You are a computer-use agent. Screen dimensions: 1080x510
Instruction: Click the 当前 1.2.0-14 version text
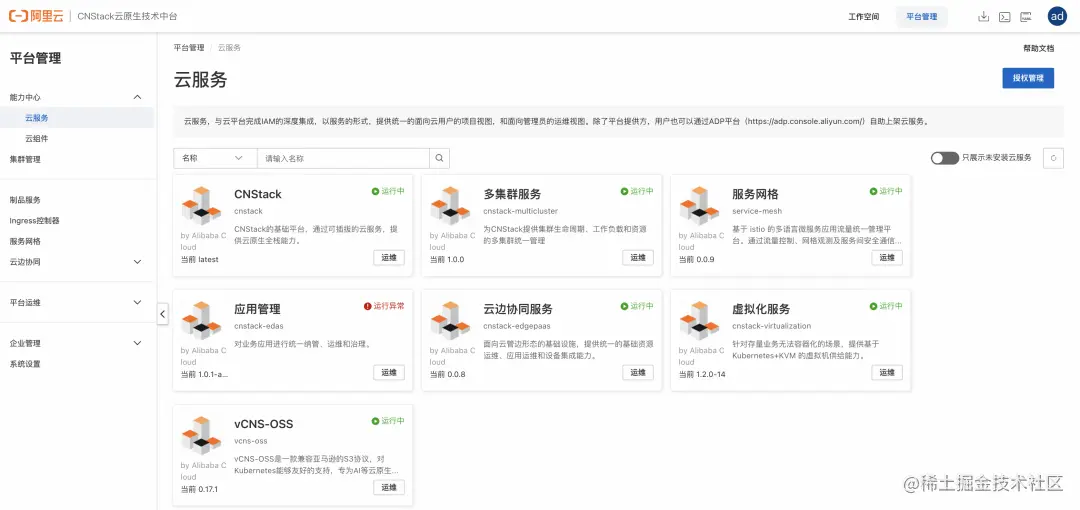pos(702,374)
